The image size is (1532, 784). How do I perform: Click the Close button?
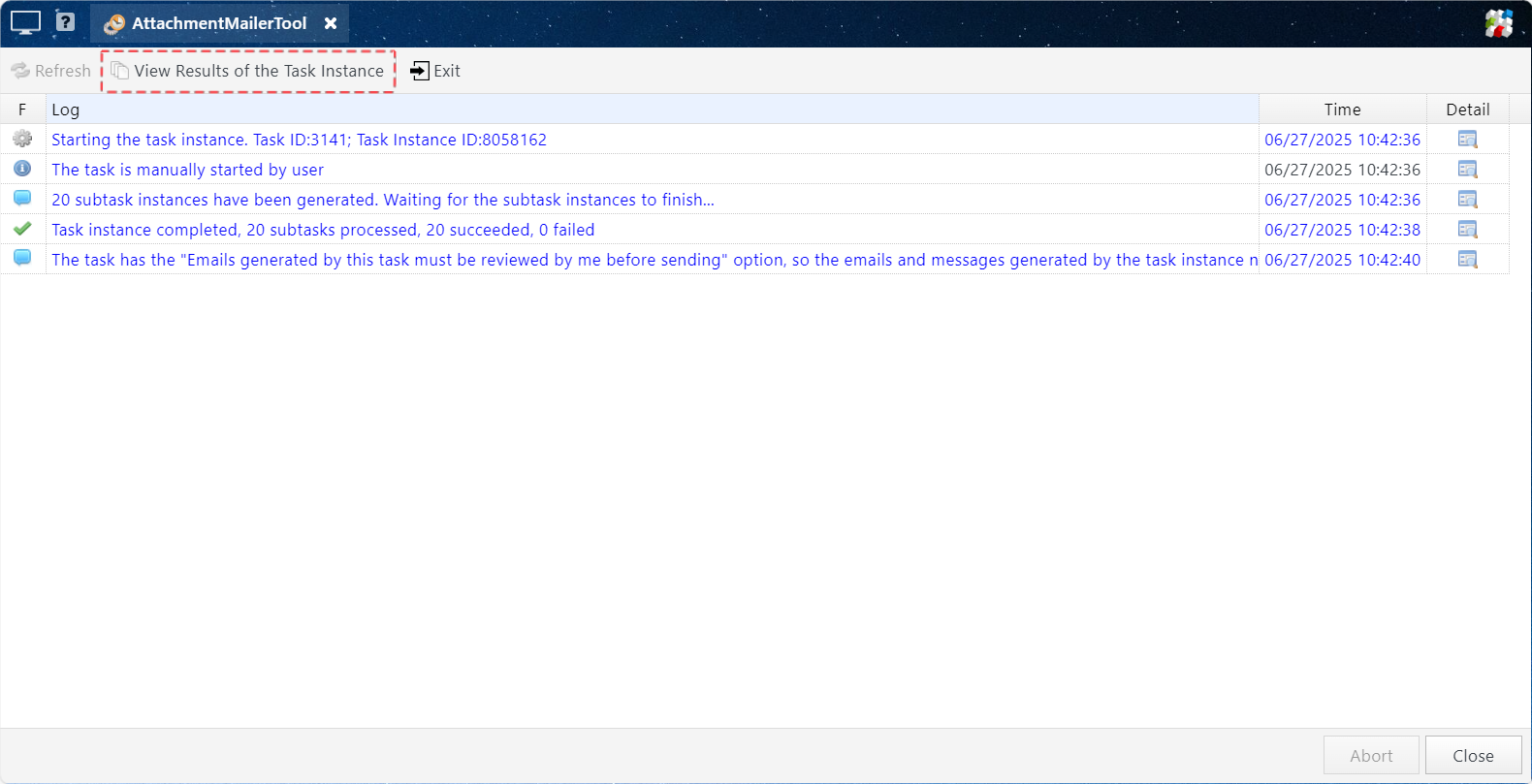[1473, 755]
